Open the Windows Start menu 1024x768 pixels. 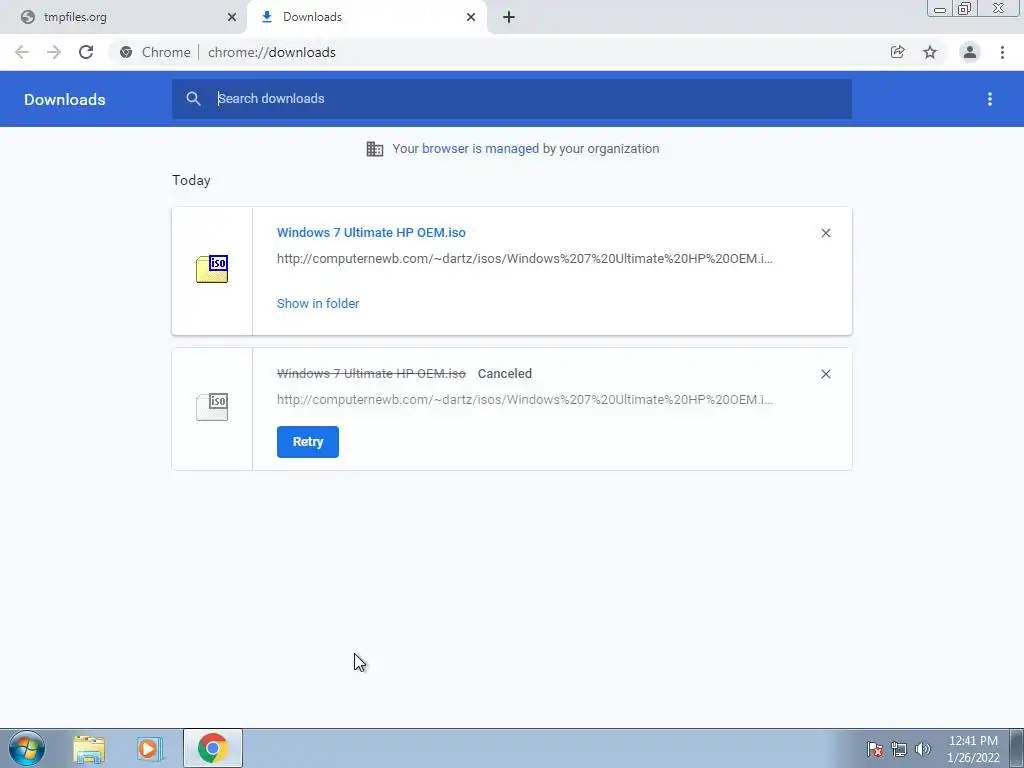tap(27, 748)
